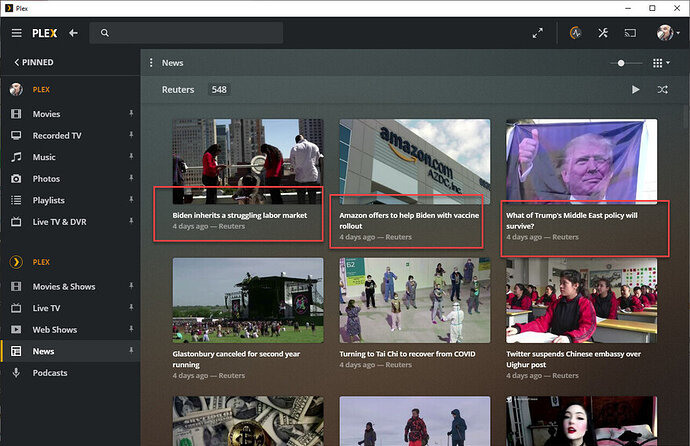Play all Reuters news clips
The height and width of the screenshot is (446, 690).
pos(635,90)
